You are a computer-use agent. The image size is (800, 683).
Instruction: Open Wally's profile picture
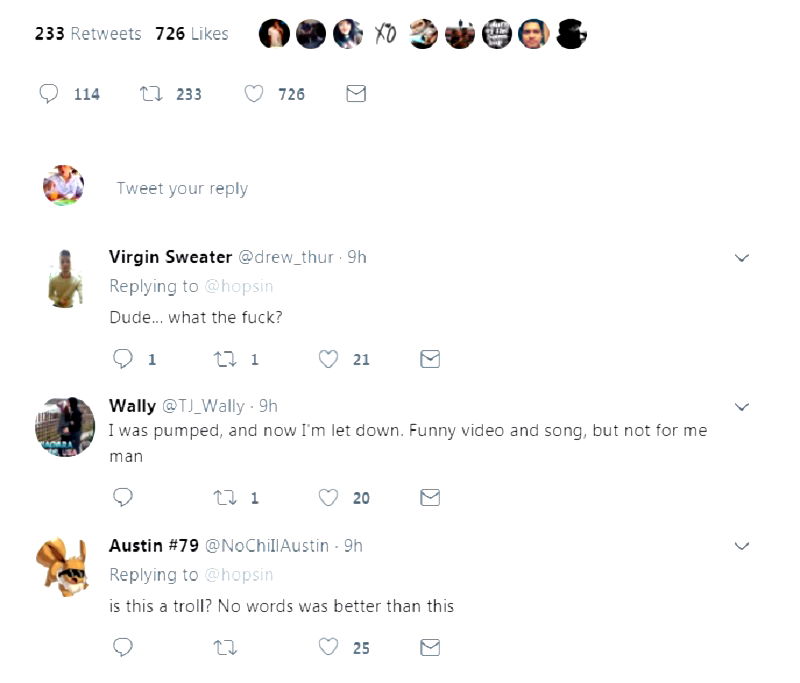[65, 427]
